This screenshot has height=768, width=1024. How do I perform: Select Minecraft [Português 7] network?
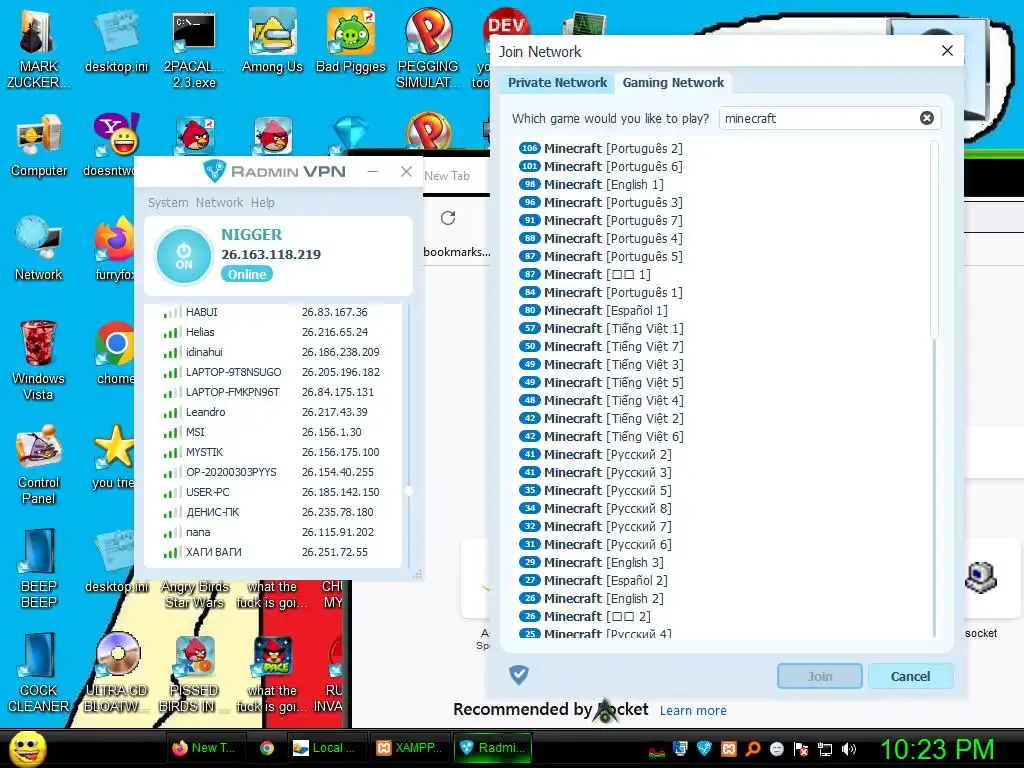pos(601,220)
